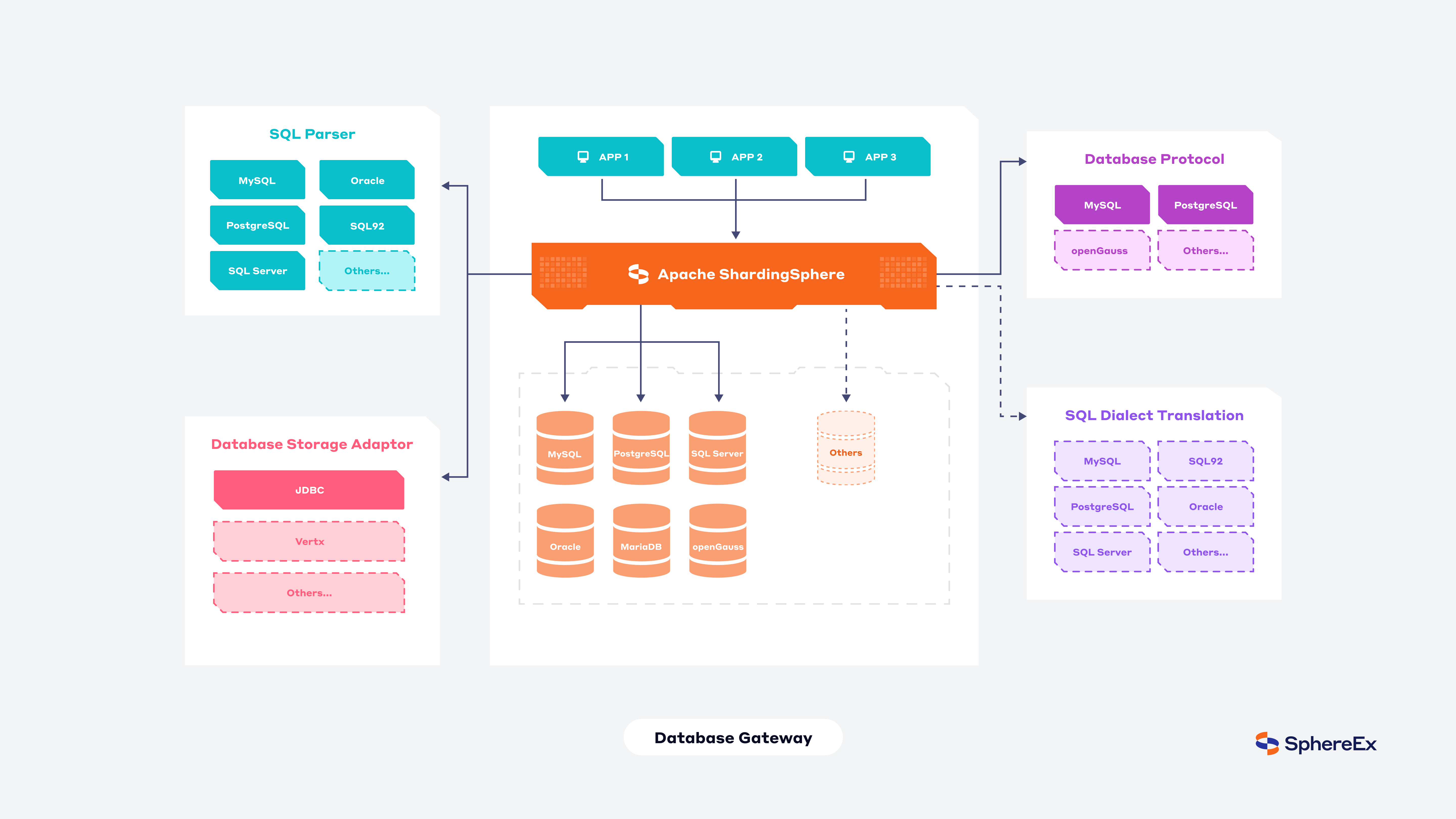Click SQL92 under SQL Dialect Translation
Image resolution: width=1456 pixels, height=819 pixels.
click(x=1205, y=461)
